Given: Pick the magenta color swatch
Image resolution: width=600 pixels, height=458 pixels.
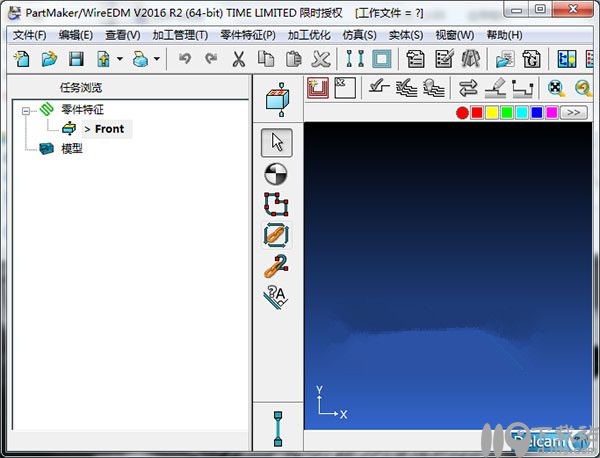Looking at the screenshot, I should [x=551, y=113].
